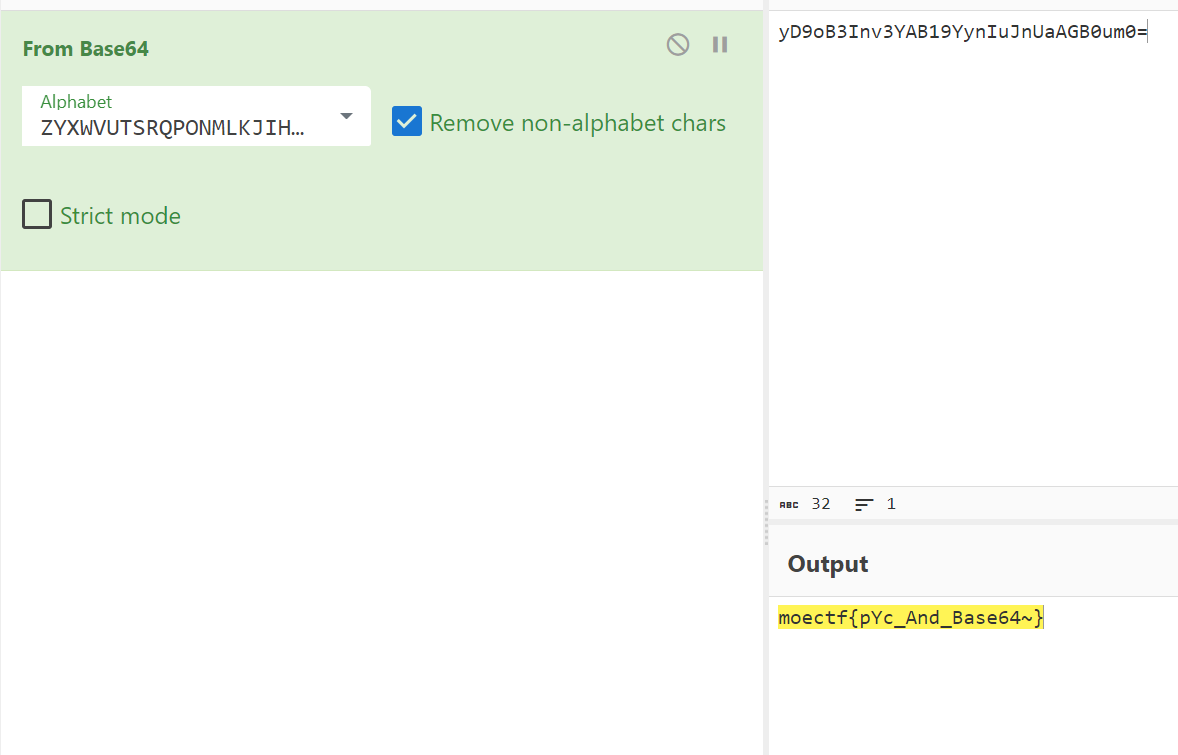Expand the Alphabet dropdown arrow
The width and height of the screenshot is (1178, 755).
point(346,117)
